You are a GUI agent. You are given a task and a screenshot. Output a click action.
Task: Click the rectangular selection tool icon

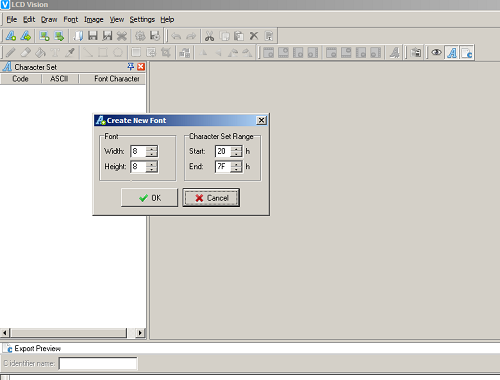[136, 53]
